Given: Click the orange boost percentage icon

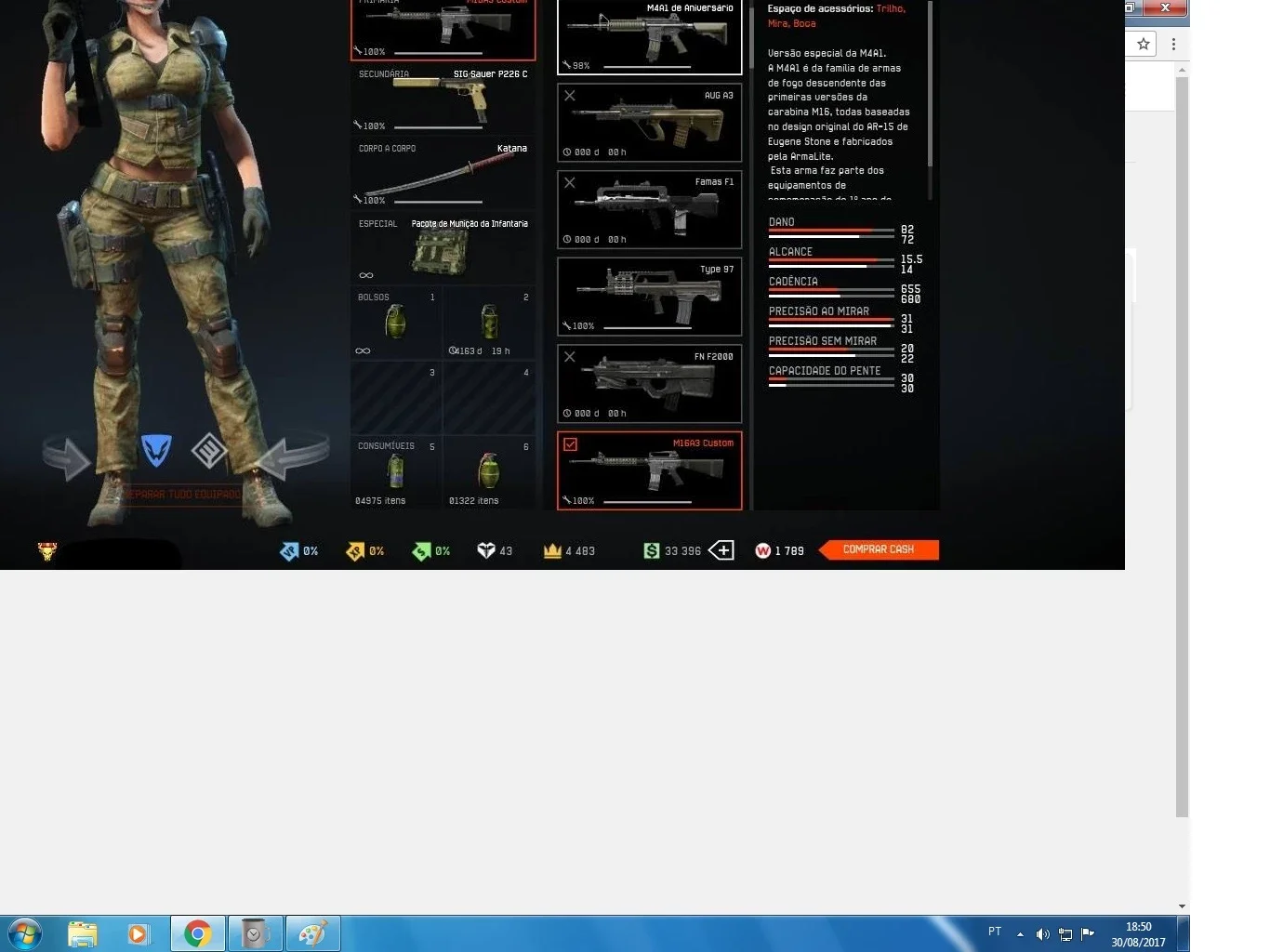Looking at the screenshot, I should pyautogui.click(x=355, y=551).
